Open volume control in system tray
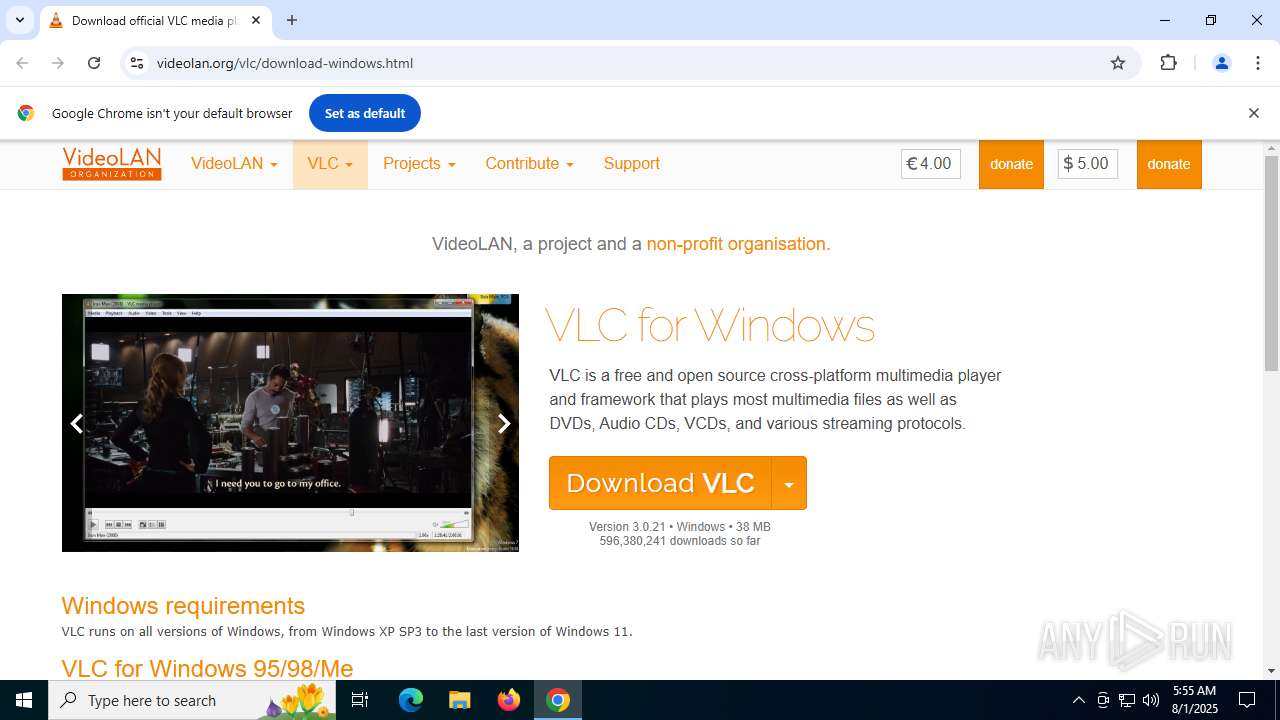 pos(1151,700)
